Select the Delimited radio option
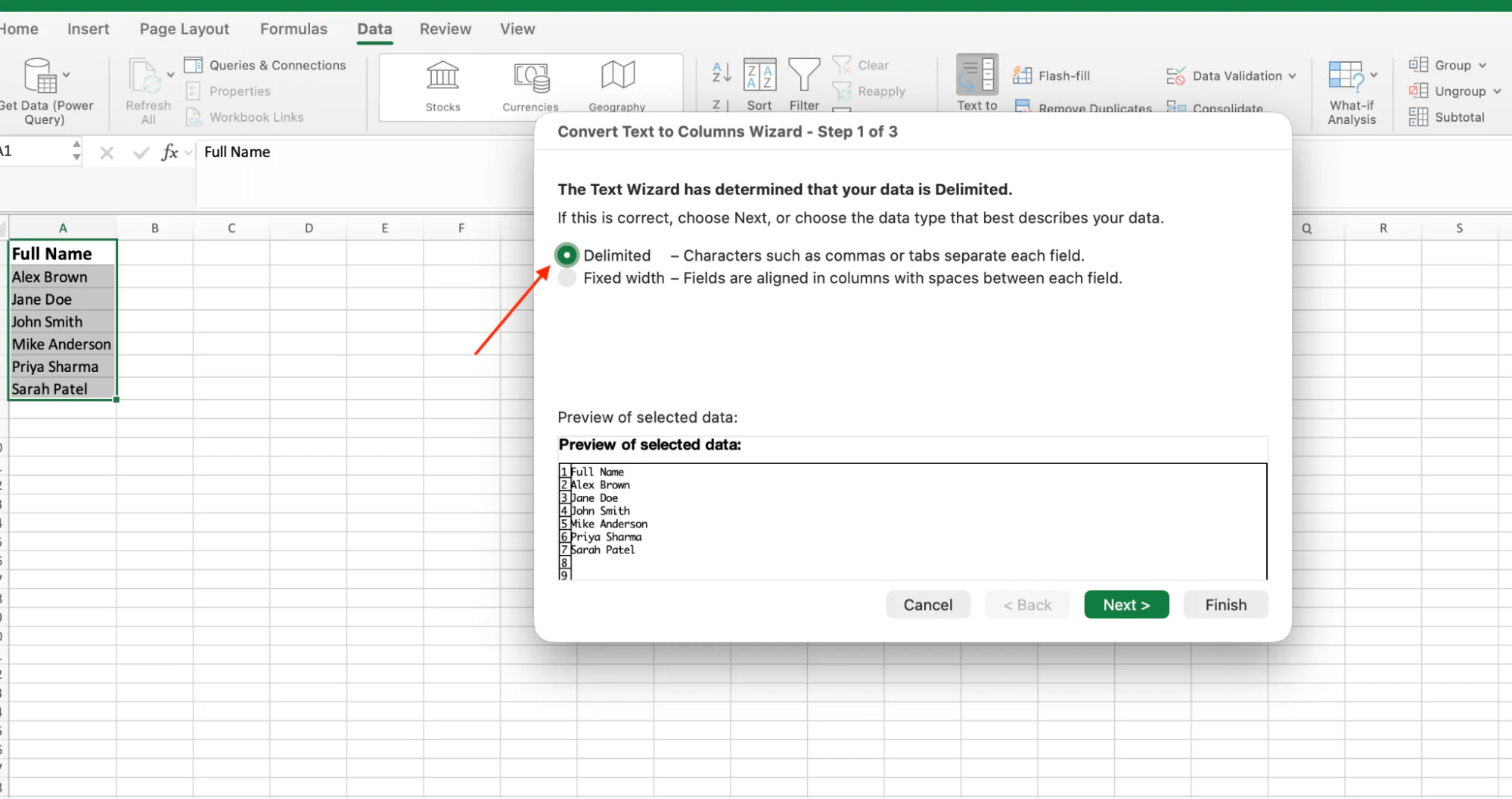 click(567, 255)
